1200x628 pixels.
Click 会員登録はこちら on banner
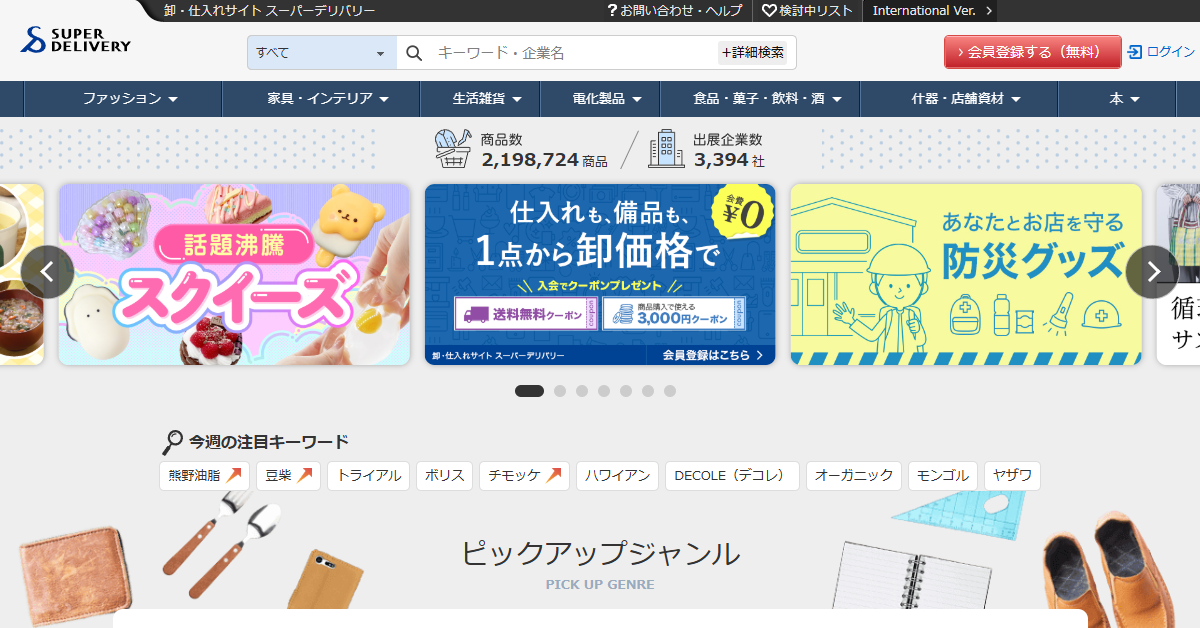(x=712, y=355)
